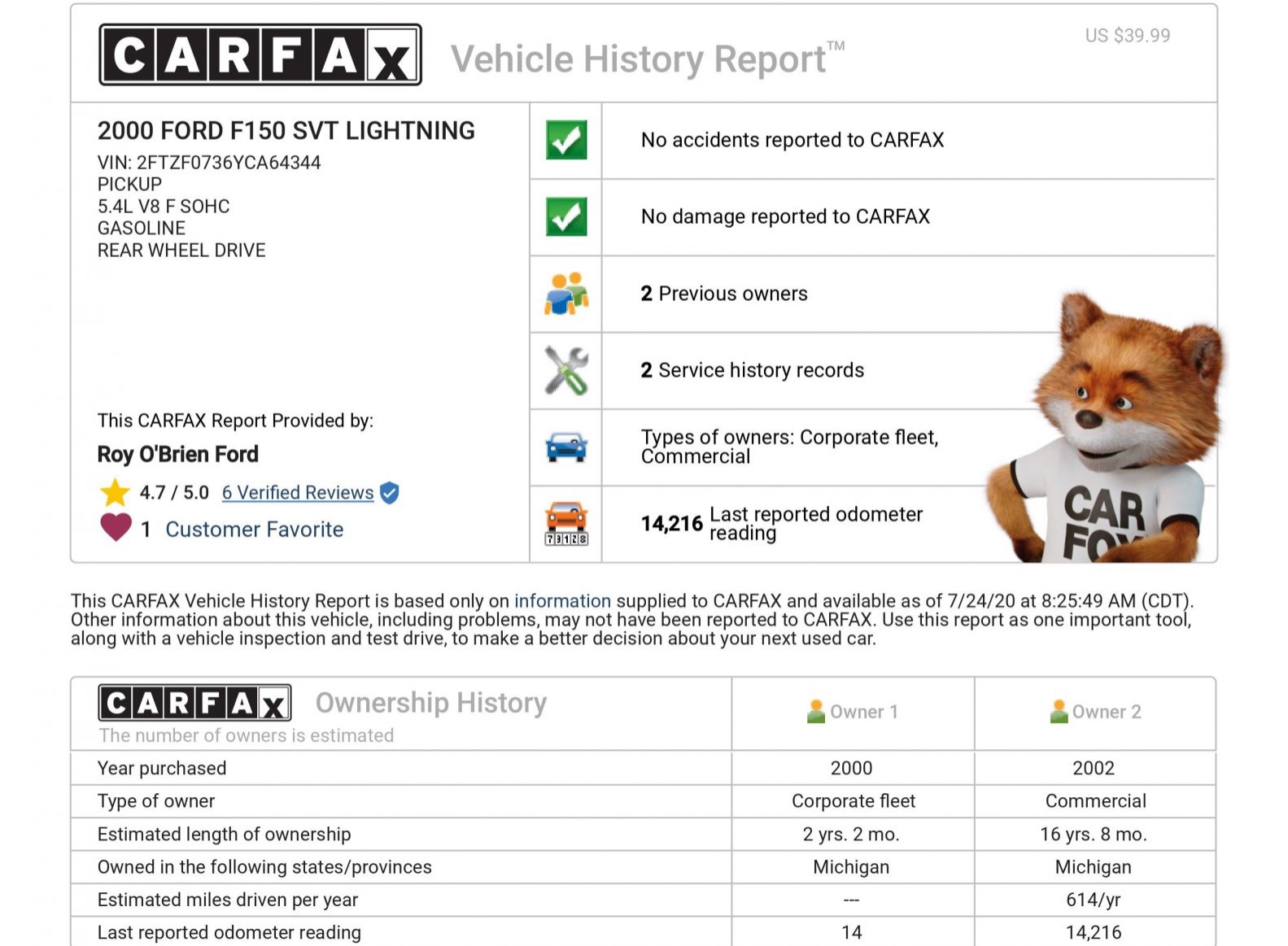1288x946 pixels.
Task: Click 'No accidents reported to CARFAX' text
Action: [792, 140]
